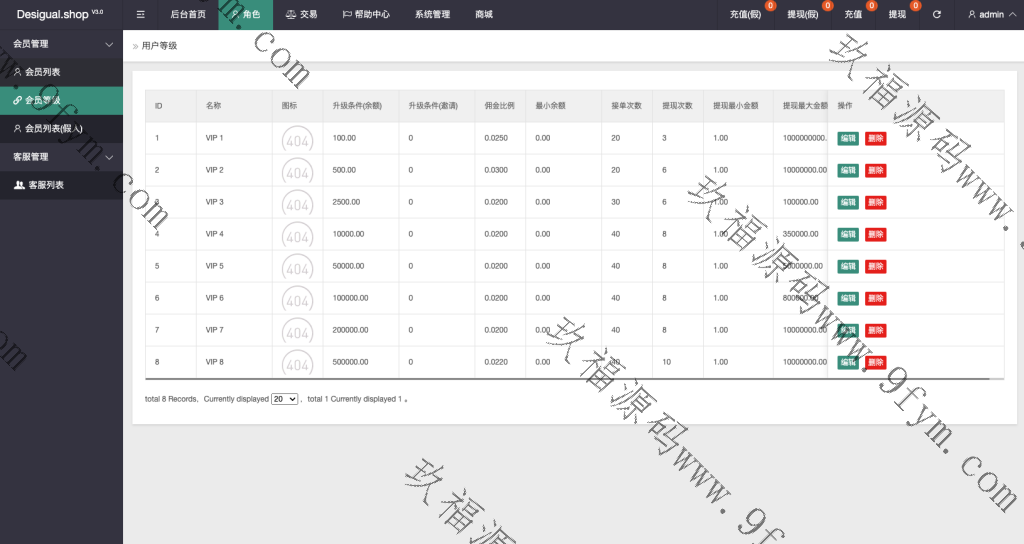
Task: Open the admin user menu
Action: click(986, 15)
